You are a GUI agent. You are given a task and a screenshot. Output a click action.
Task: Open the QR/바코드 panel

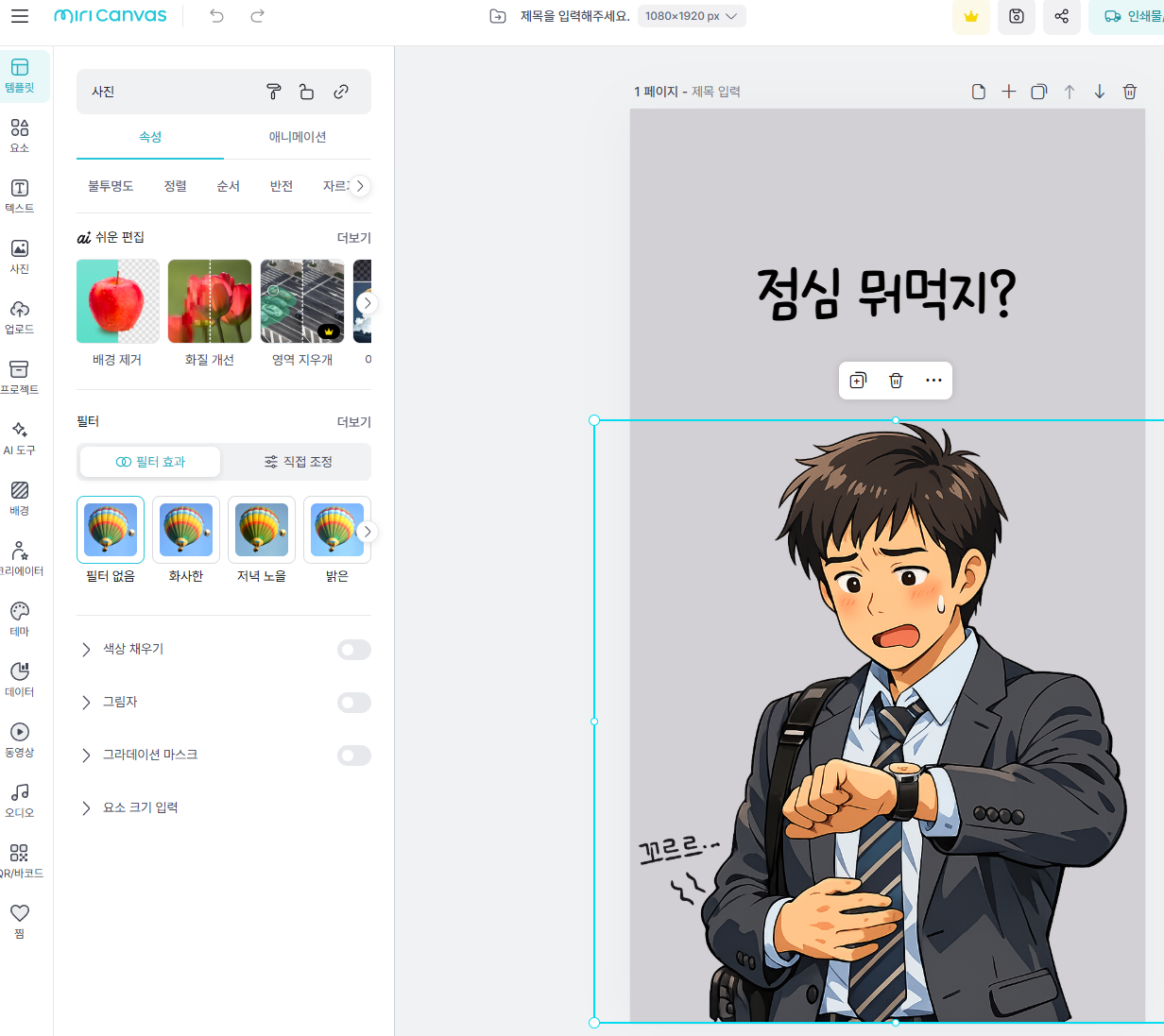pyautogui.click(x=20, y=861)
